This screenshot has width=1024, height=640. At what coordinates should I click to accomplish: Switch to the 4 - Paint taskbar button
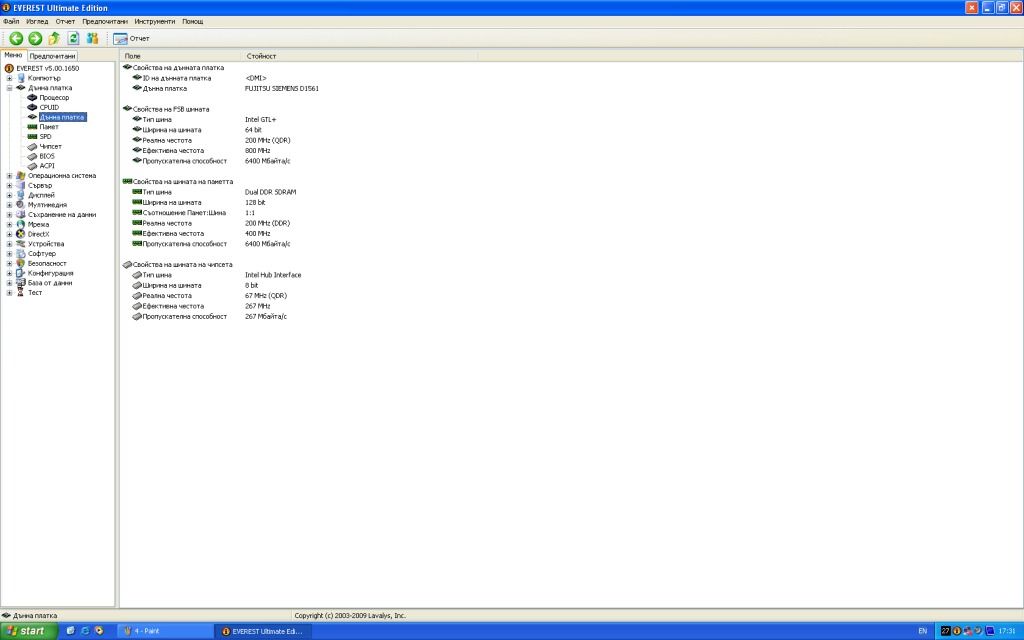(165, 632)
